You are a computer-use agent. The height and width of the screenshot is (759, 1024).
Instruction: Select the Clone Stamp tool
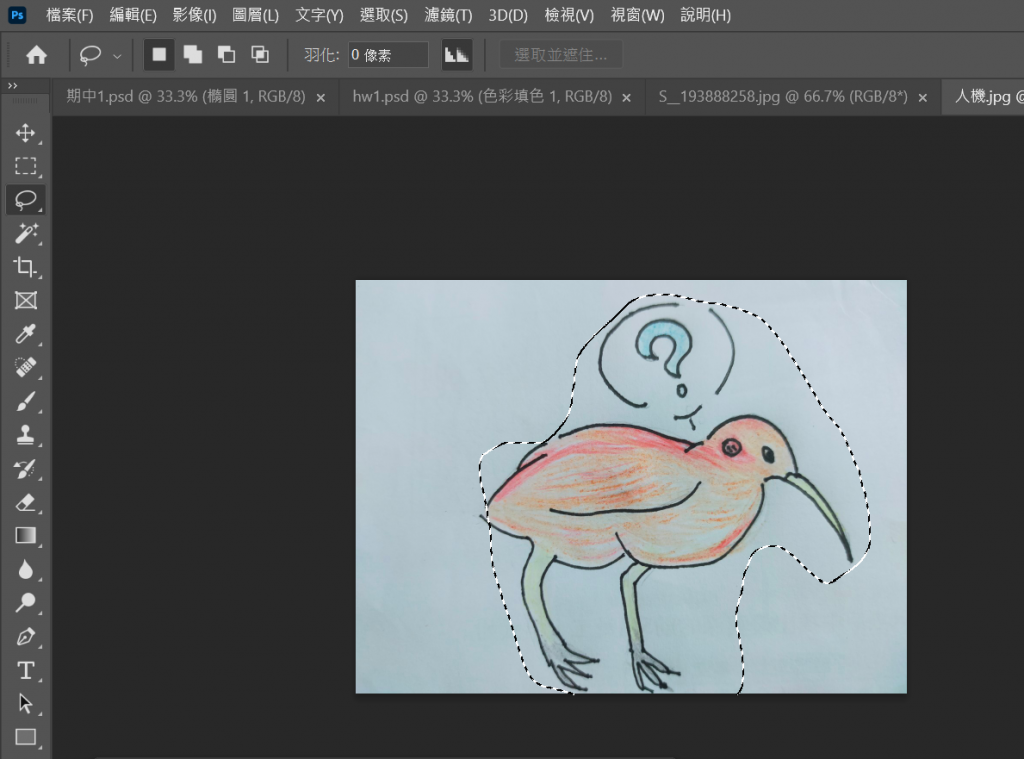click(26, 435)
